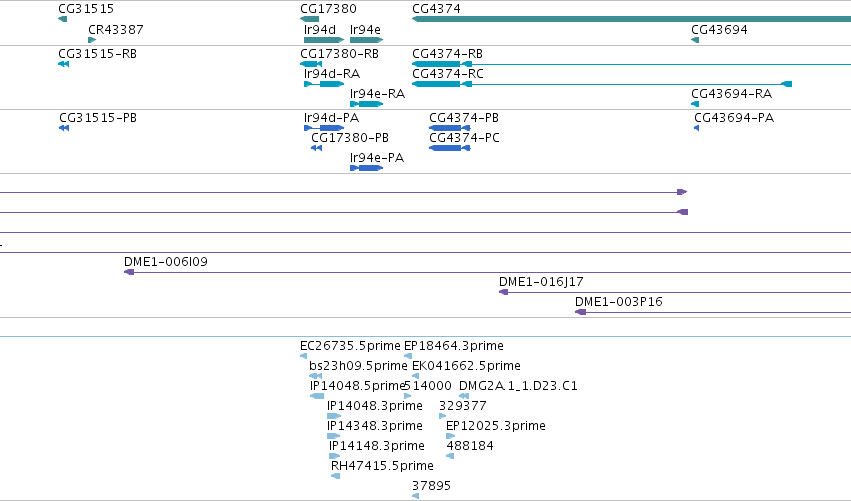Click the CG43694 gene label
This screenshot has width=851, height=501.
point(719,29)
